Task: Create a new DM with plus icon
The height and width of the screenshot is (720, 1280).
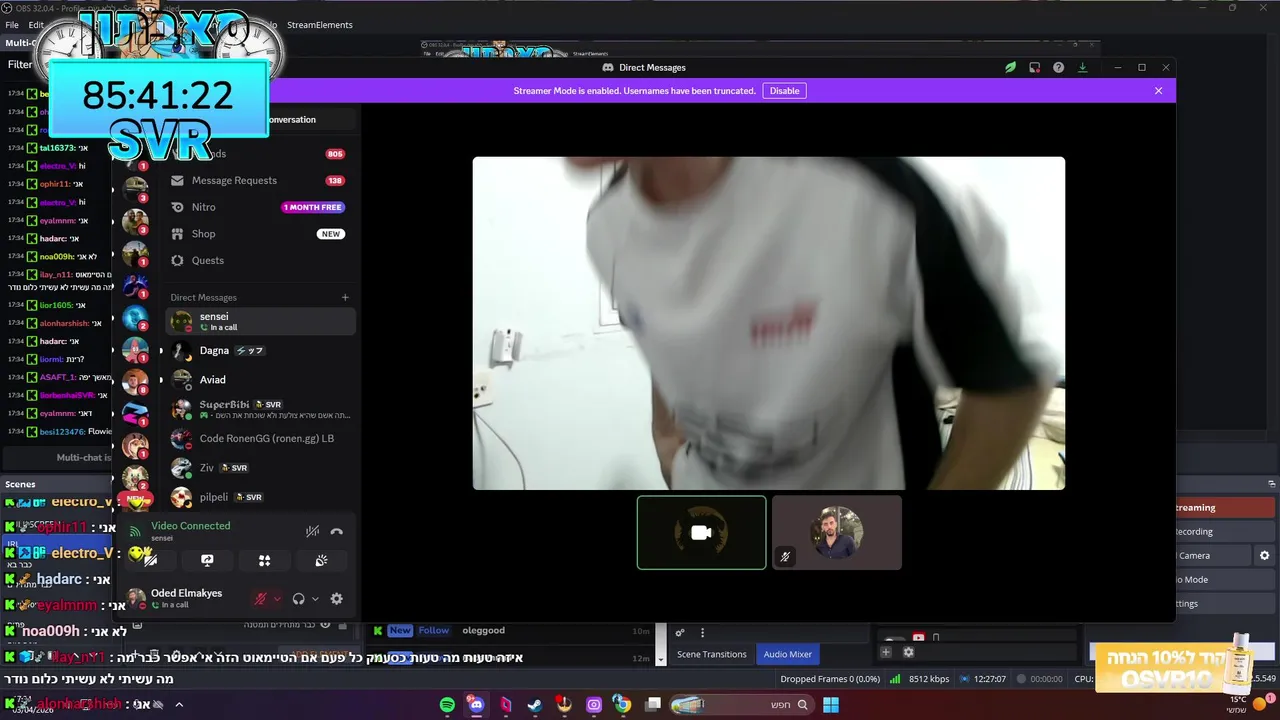Action: [x=345, y=297]
